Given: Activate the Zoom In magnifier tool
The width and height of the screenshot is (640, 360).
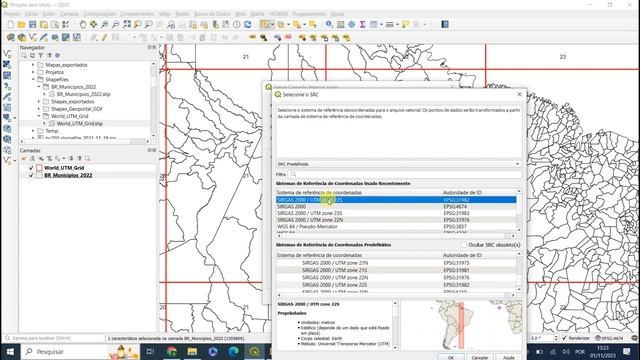Looking at the screenshot, I should [x=105, y=24].
